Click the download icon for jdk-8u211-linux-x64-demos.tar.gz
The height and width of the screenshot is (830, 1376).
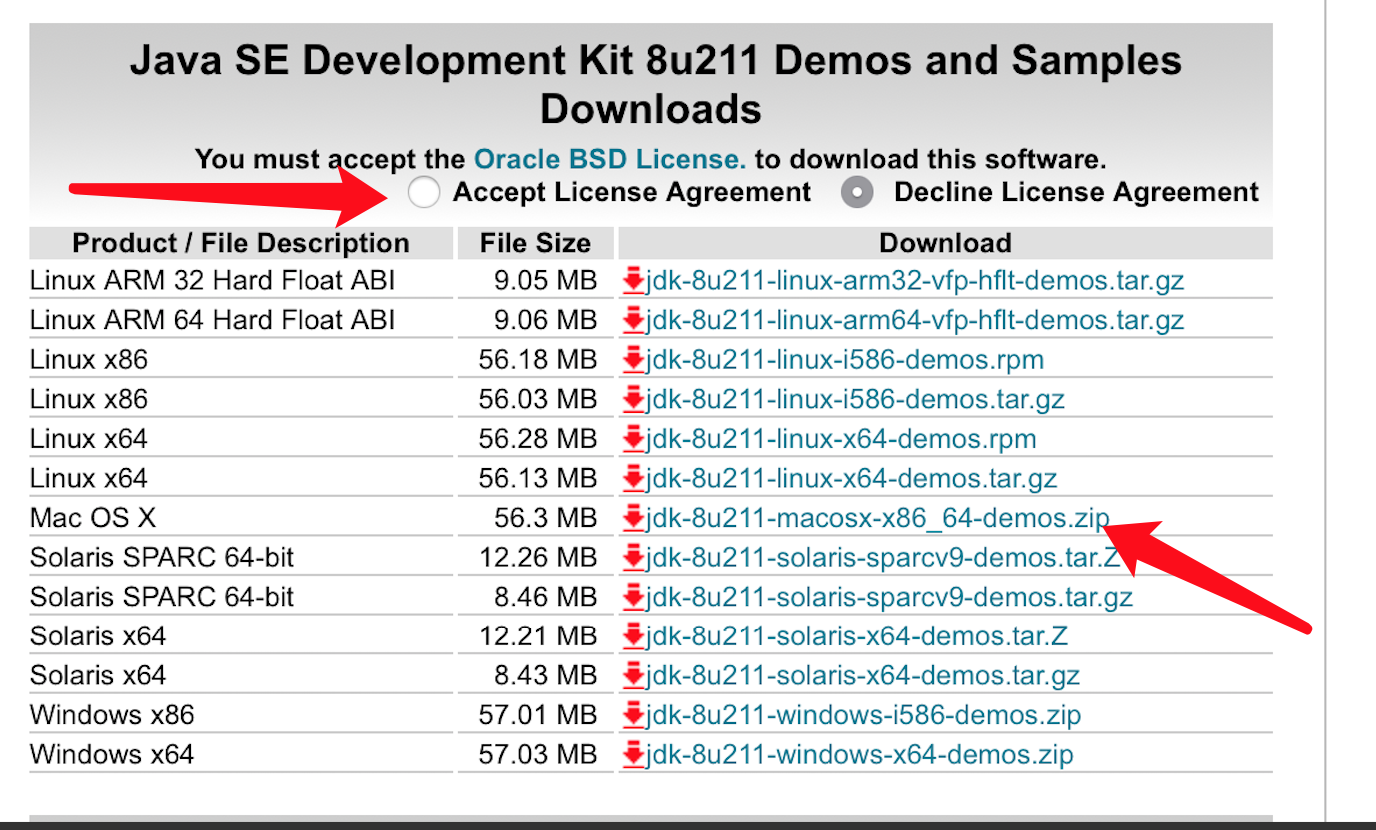(636, 478)
